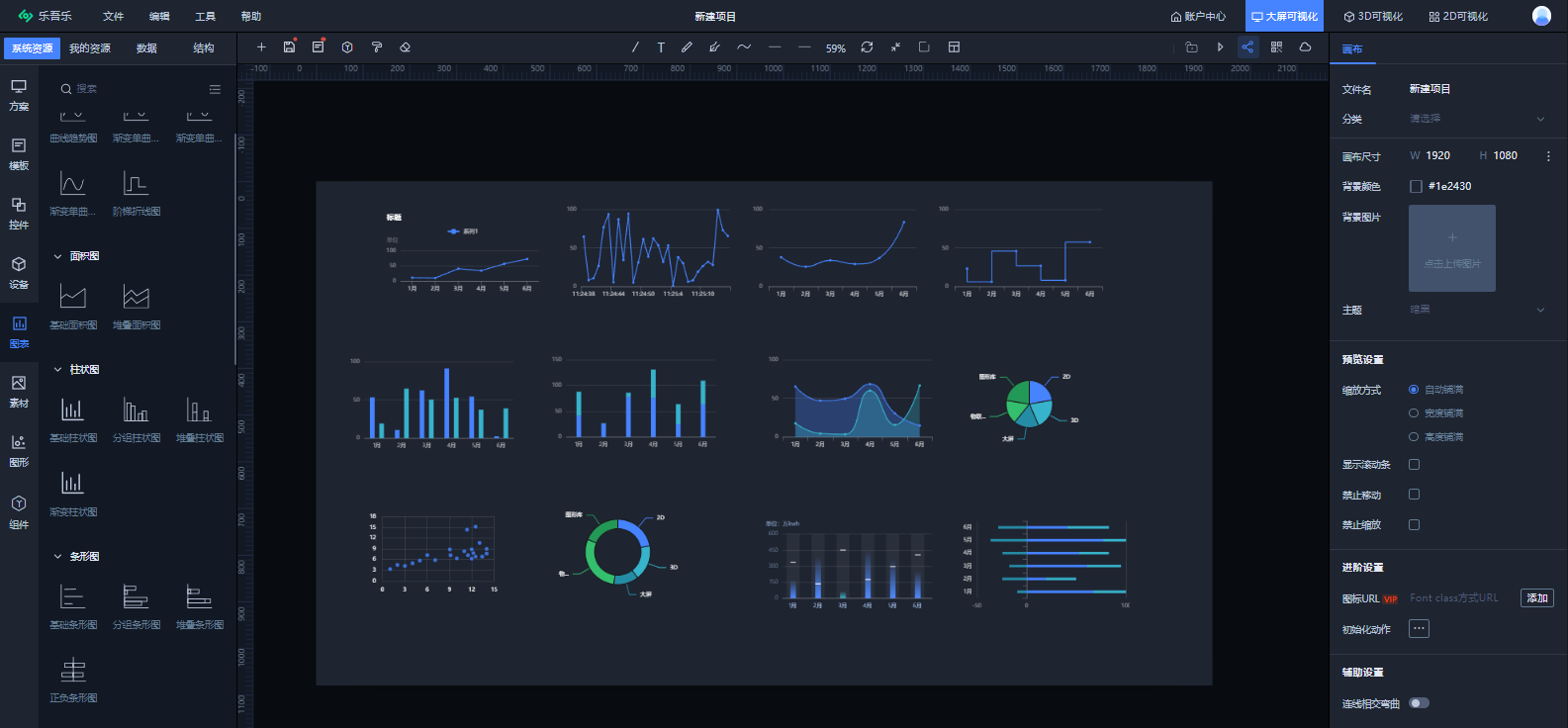Switch to the 结构 tab
The image size is (1568, 728).
pyautogui.click(x=204, y=48)
